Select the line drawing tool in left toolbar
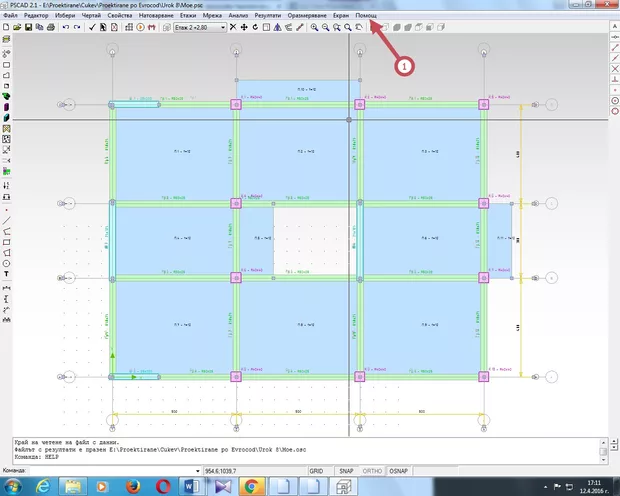 click(x=7, y=220)
